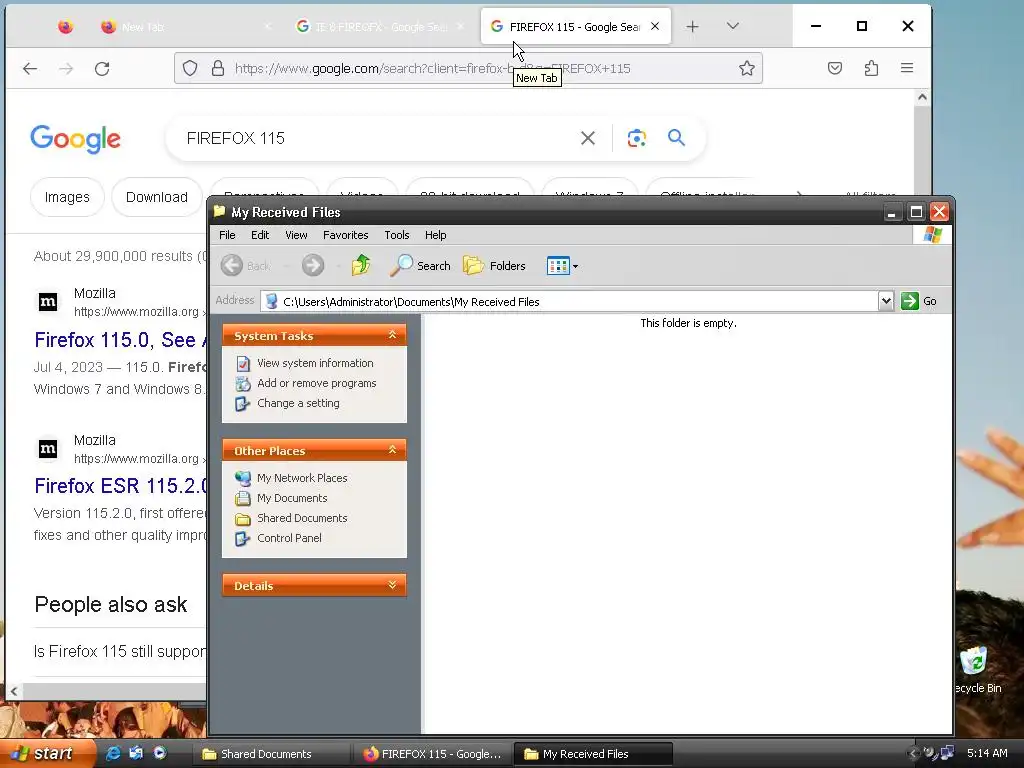The height and width of the screenshot is (768, 1024).
Task: Click Google magnifier search button
Action: tap(676, 138)
